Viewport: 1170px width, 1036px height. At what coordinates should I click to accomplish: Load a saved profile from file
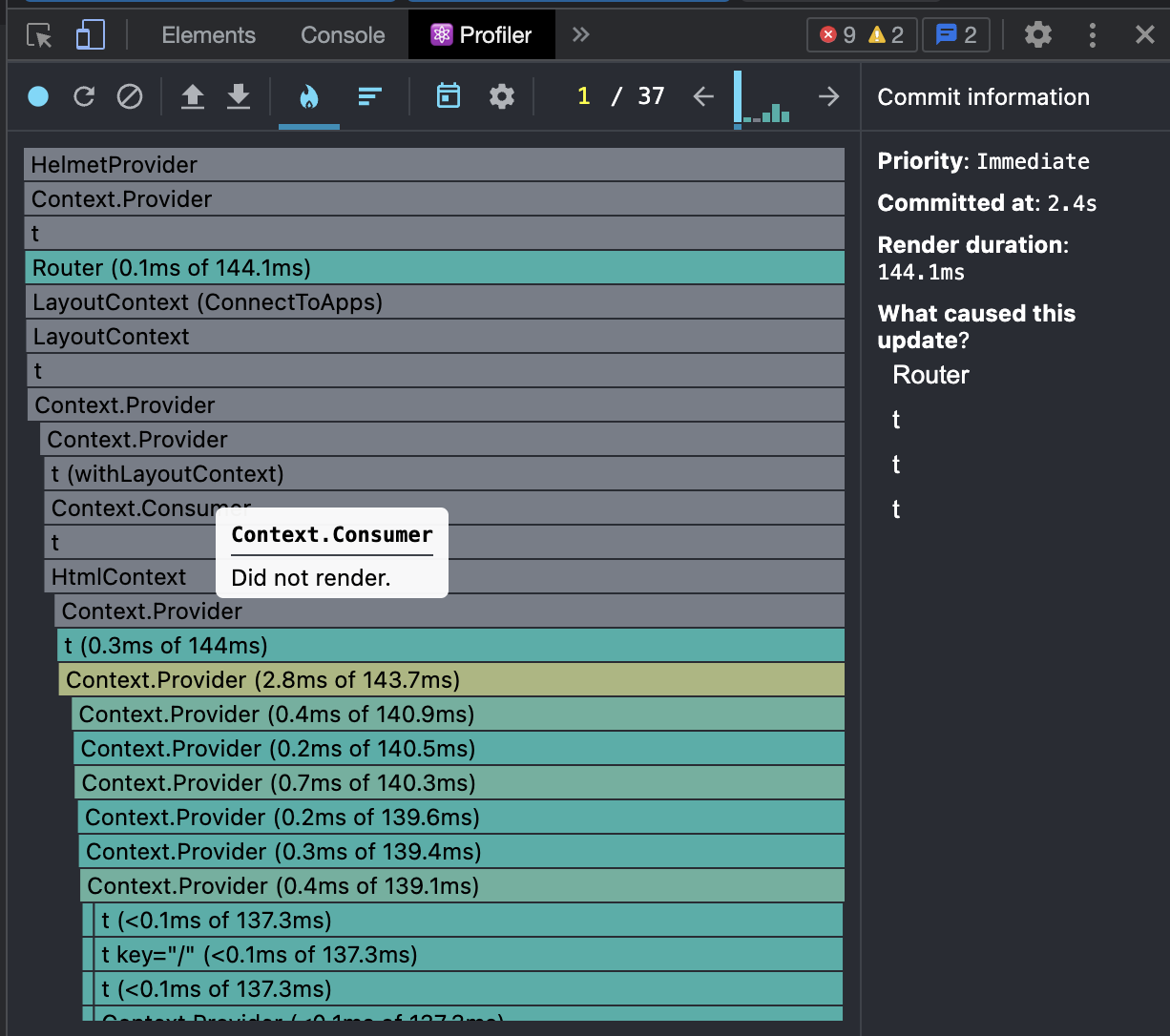coord(193,96)
